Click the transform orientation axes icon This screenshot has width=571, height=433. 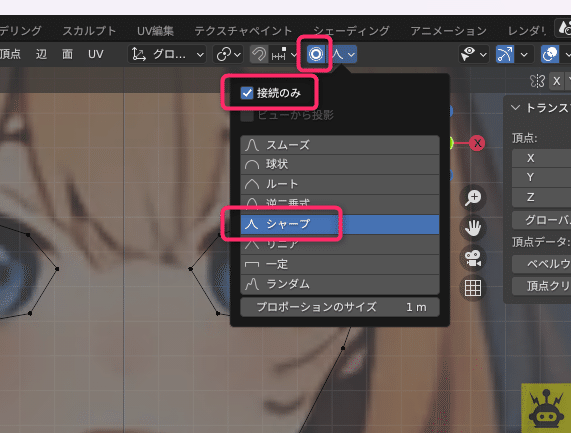(138, 54)
